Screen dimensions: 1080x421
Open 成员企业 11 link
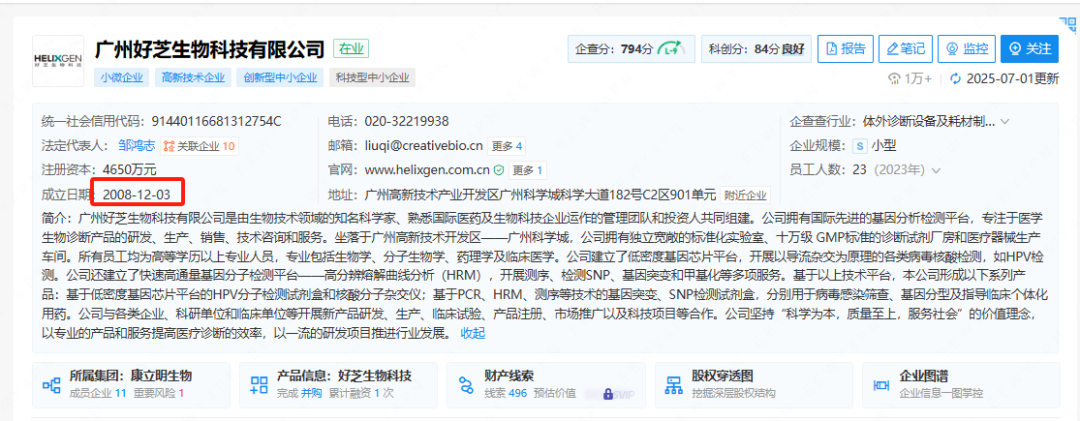(98, 394)
